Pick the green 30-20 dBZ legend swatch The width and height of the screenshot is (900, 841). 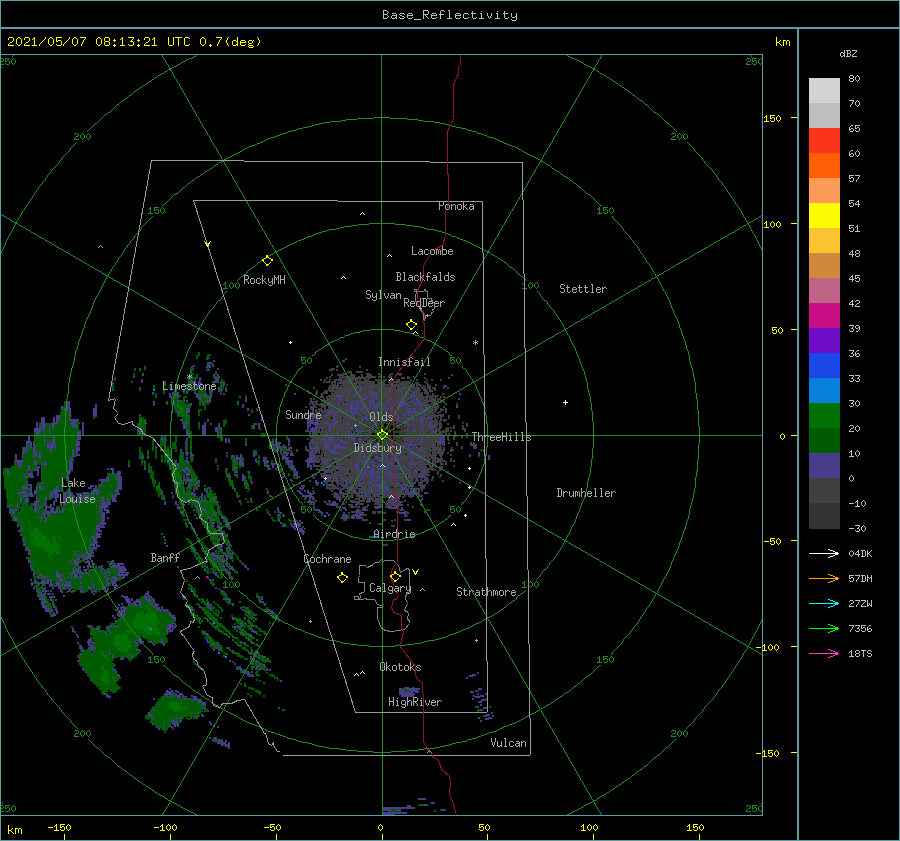click(x=824, y=416)
